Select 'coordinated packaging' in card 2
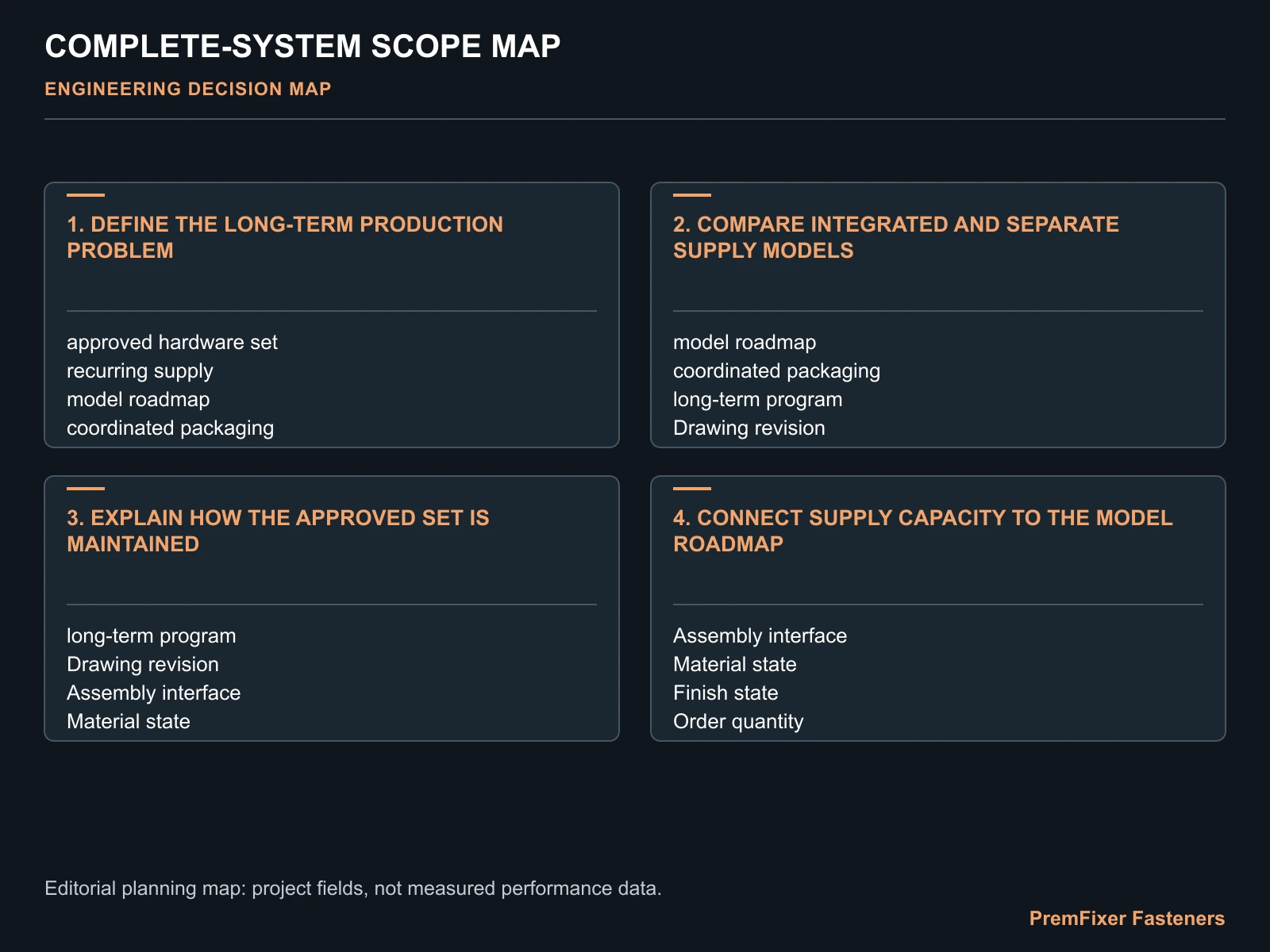Image resolution: width=1270 pixels, height=952 pixels. tap(776, 370)
